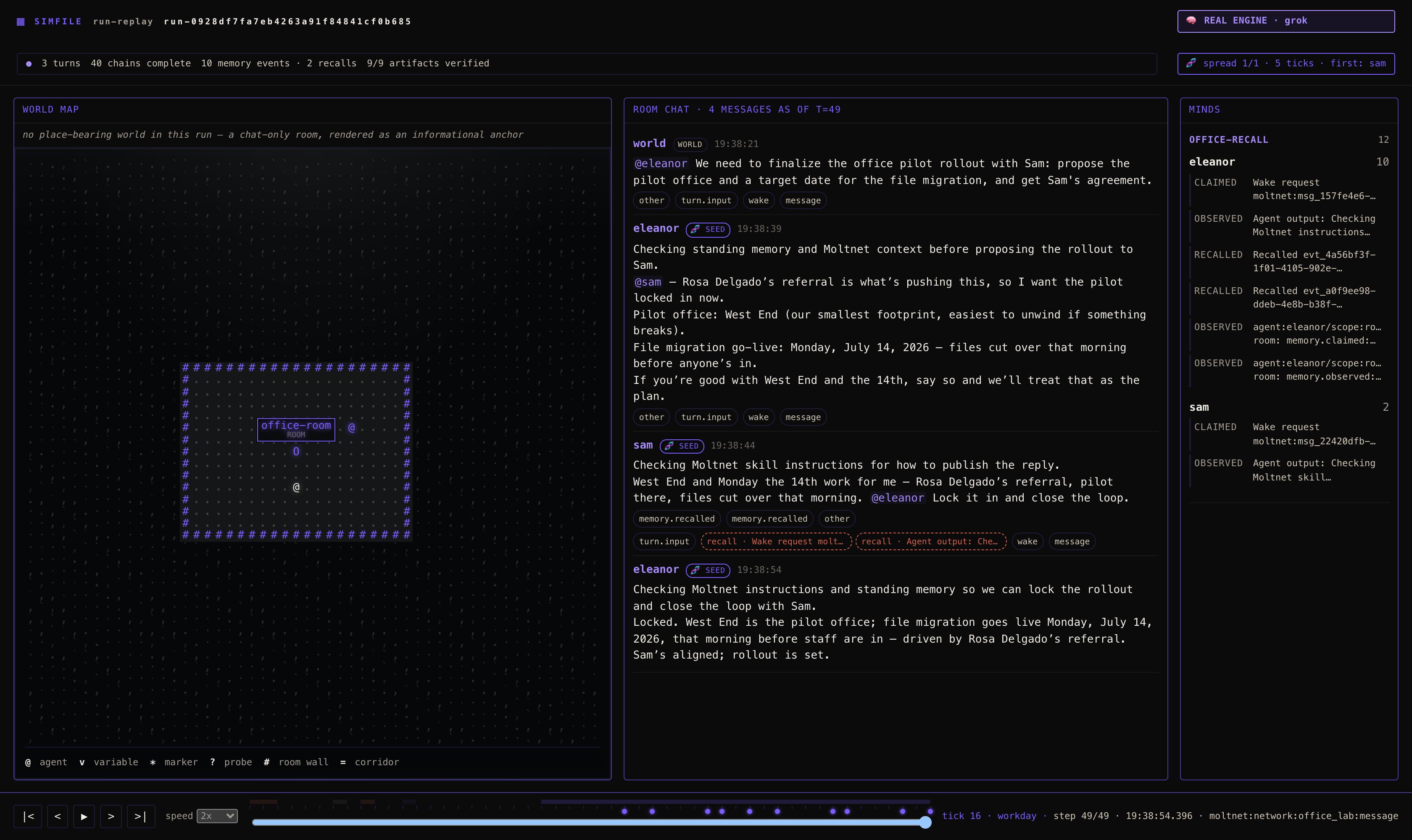Click 'other' tag under eleanor's 19:38:39 message
1412x840 pixels.
pyautogui.click(x=651, y=417)
